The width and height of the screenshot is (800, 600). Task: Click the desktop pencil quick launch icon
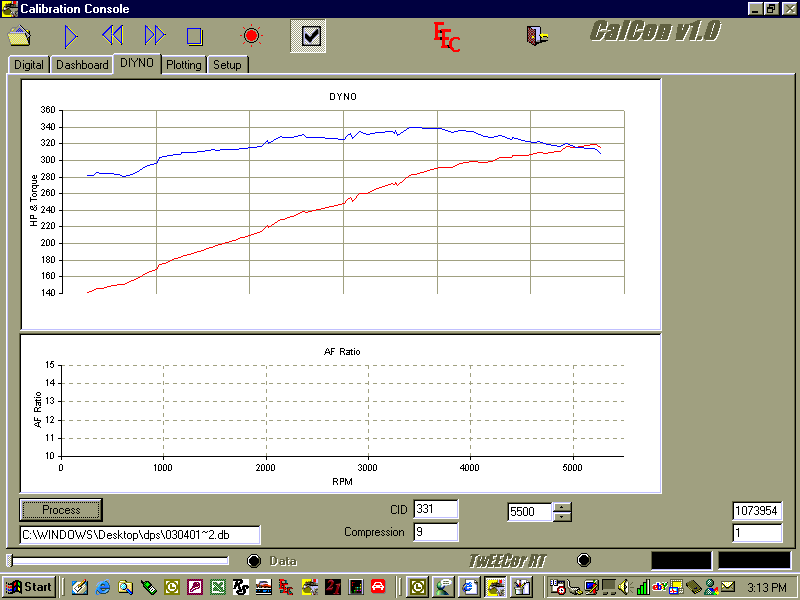coord(80,587)
